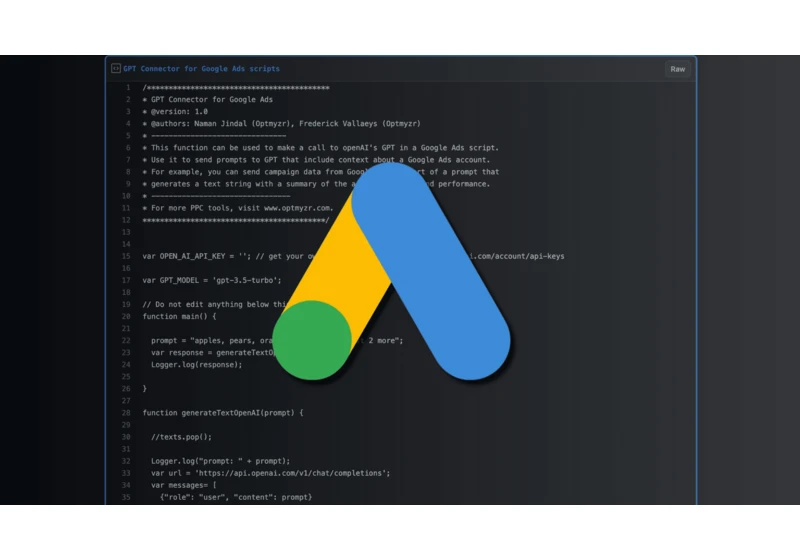Click the 'Logger.log(response);' line
800x560 pixels.
pos(196,365)
